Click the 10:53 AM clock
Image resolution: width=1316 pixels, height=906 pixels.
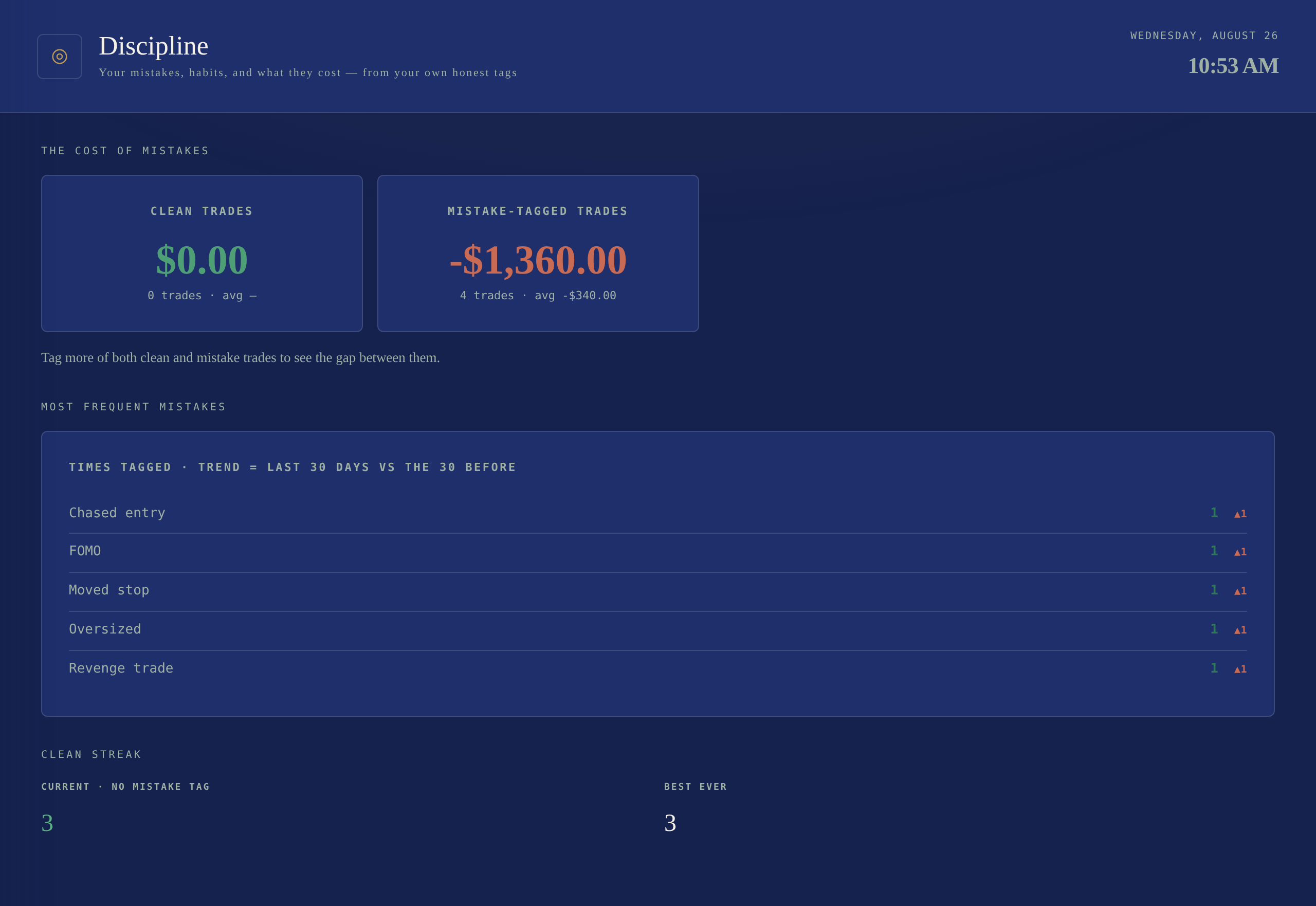(1233, 66)
